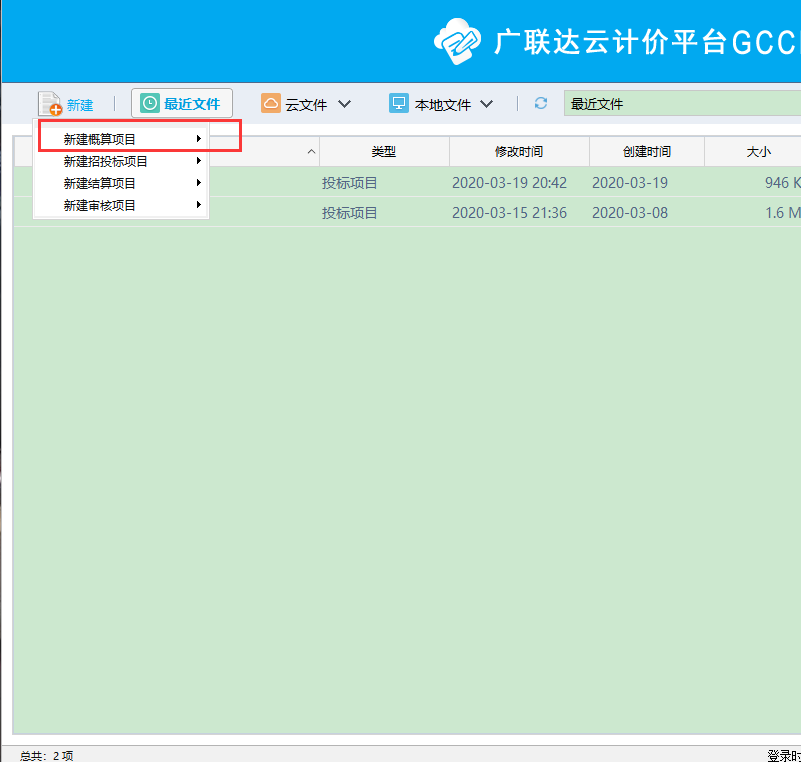Select the row modified 2020-03-15 21:36

pyautogui.click(x=408, y=212)
